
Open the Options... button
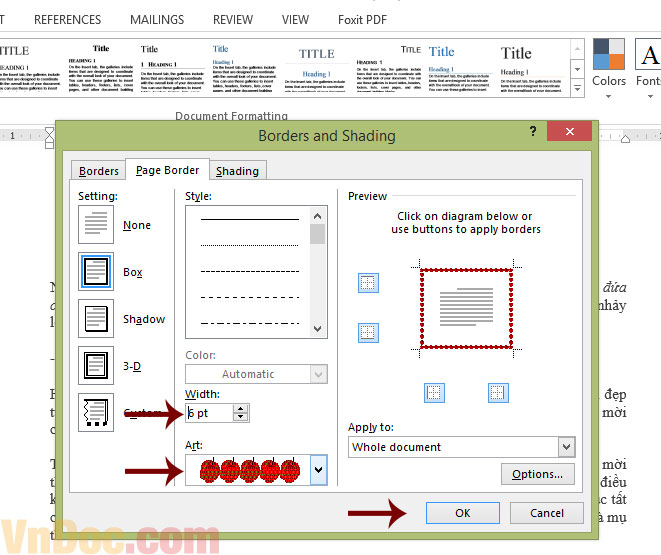[x=538, y=474]
